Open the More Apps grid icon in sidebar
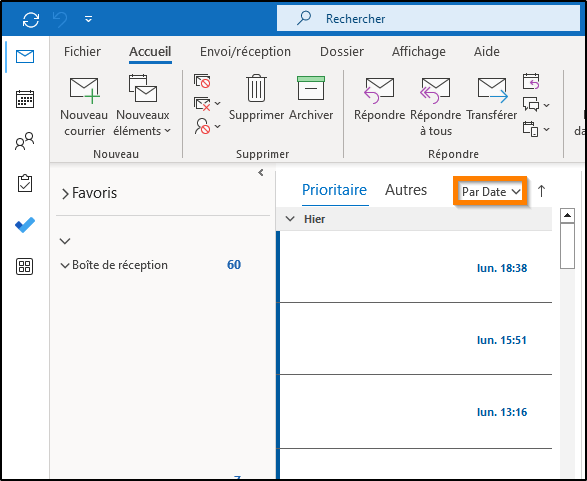 pos(25,267)
